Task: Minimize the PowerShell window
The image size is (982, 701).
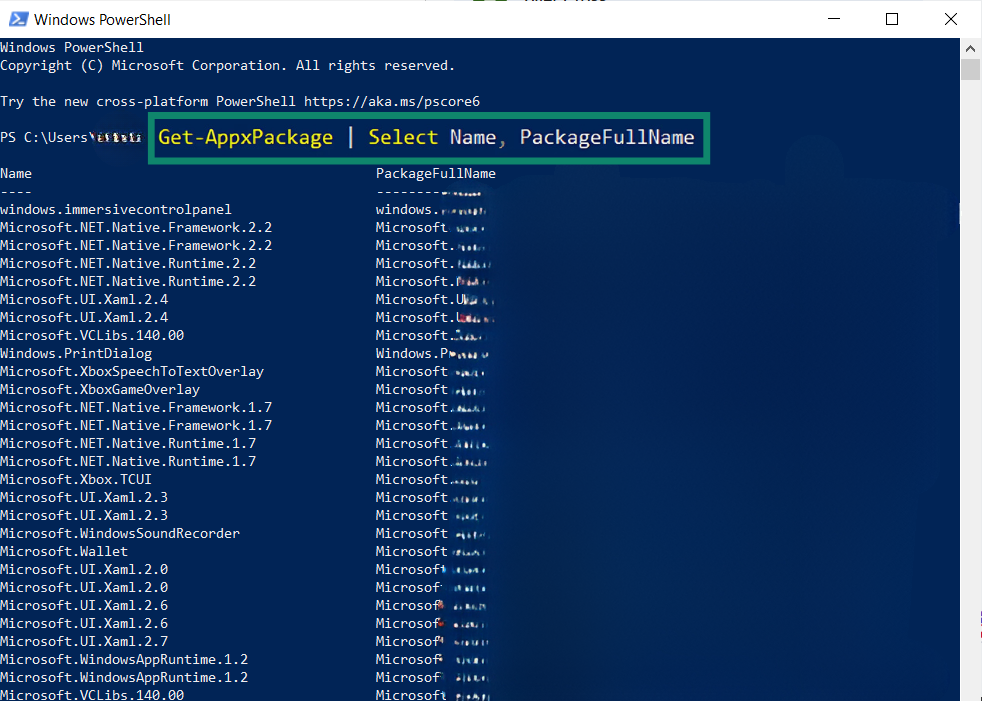Action: point(833,18)
